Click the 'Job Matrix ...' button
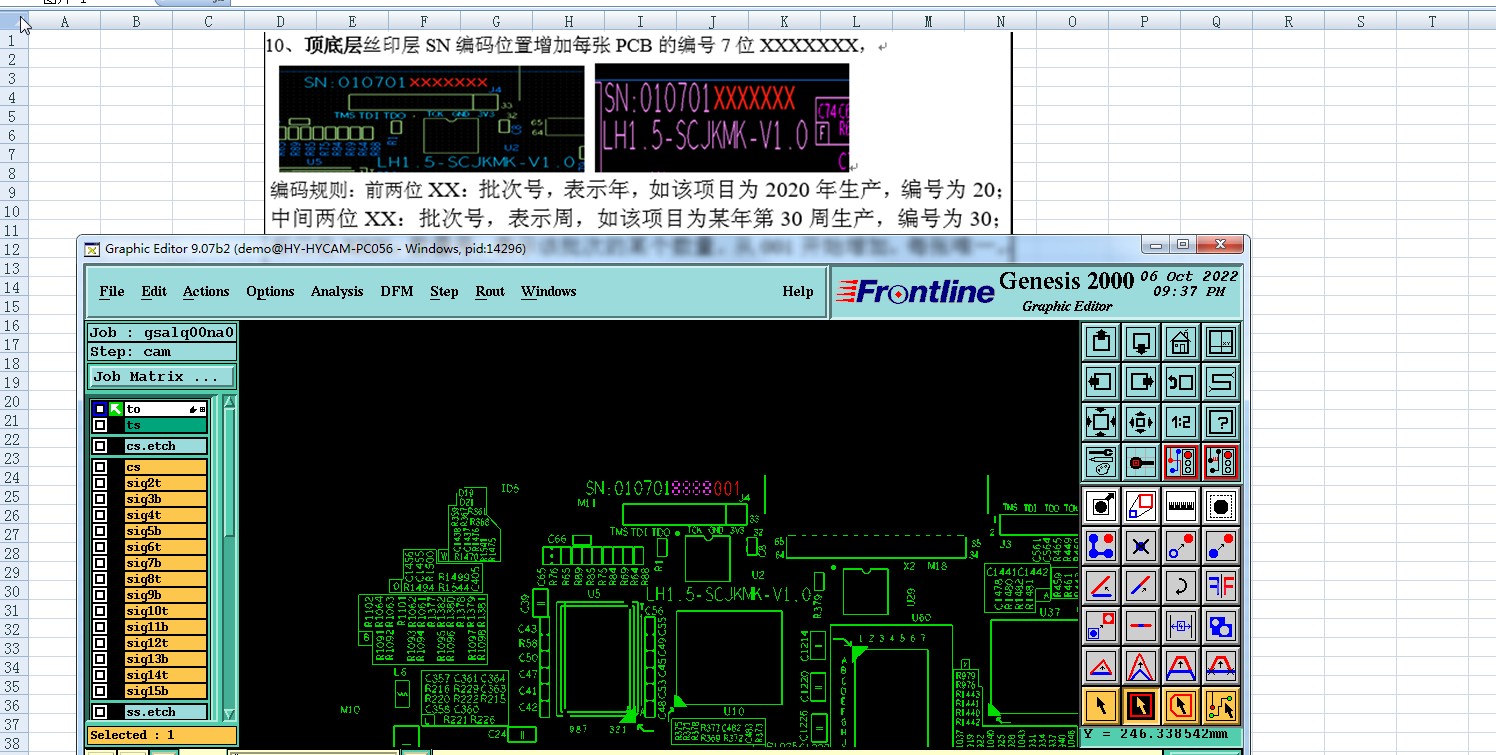 click(x=162, y=377)
